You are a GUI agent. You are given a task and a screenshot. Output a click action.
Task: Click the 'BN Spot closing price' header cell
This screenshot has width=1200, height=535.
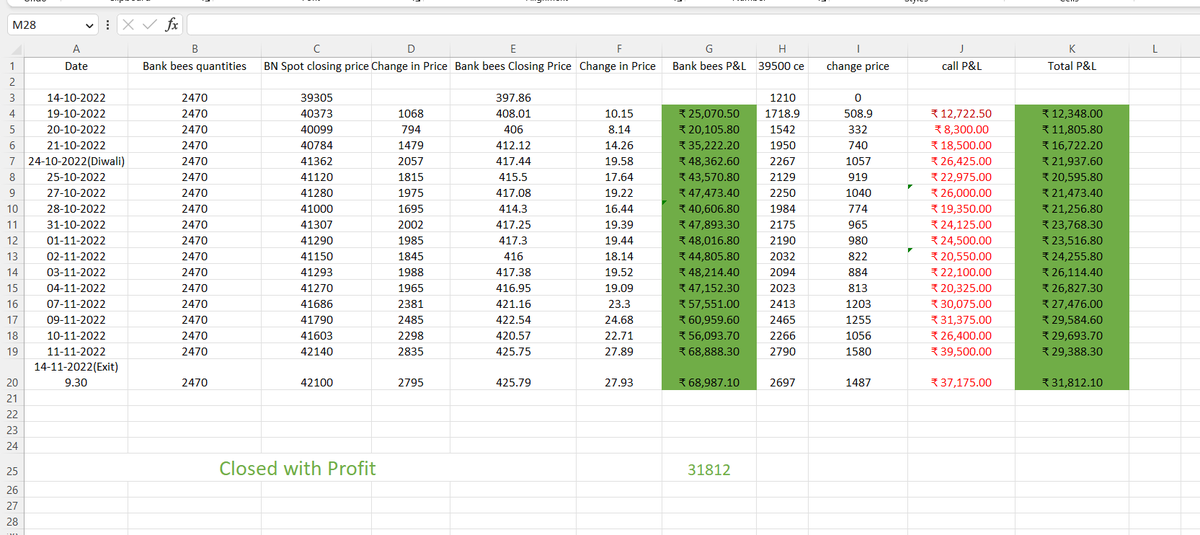click(315, 66)
